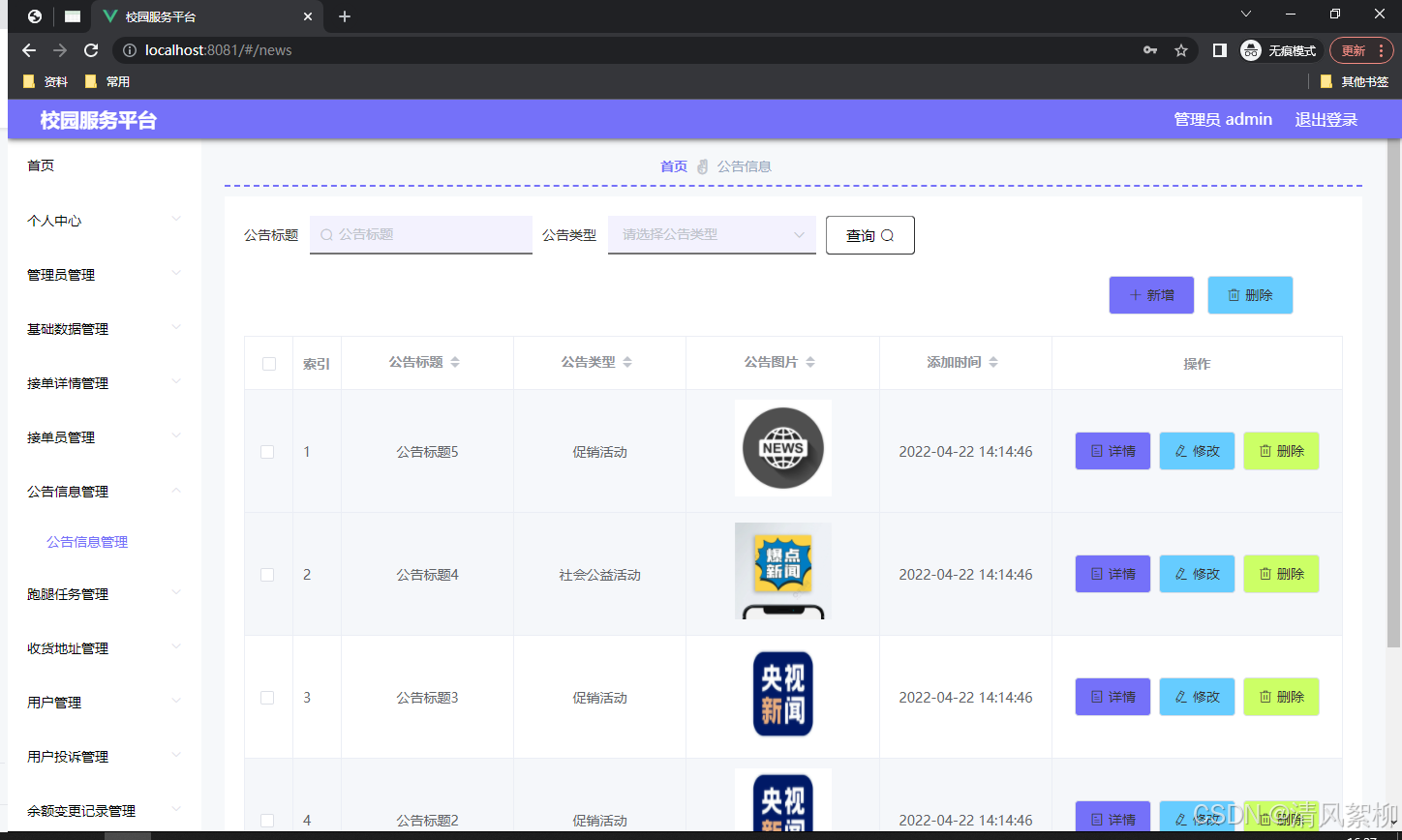Check the row checkbox for 公告标题4
This screenshot has height=840, width=1402.
tap(267, 575)
